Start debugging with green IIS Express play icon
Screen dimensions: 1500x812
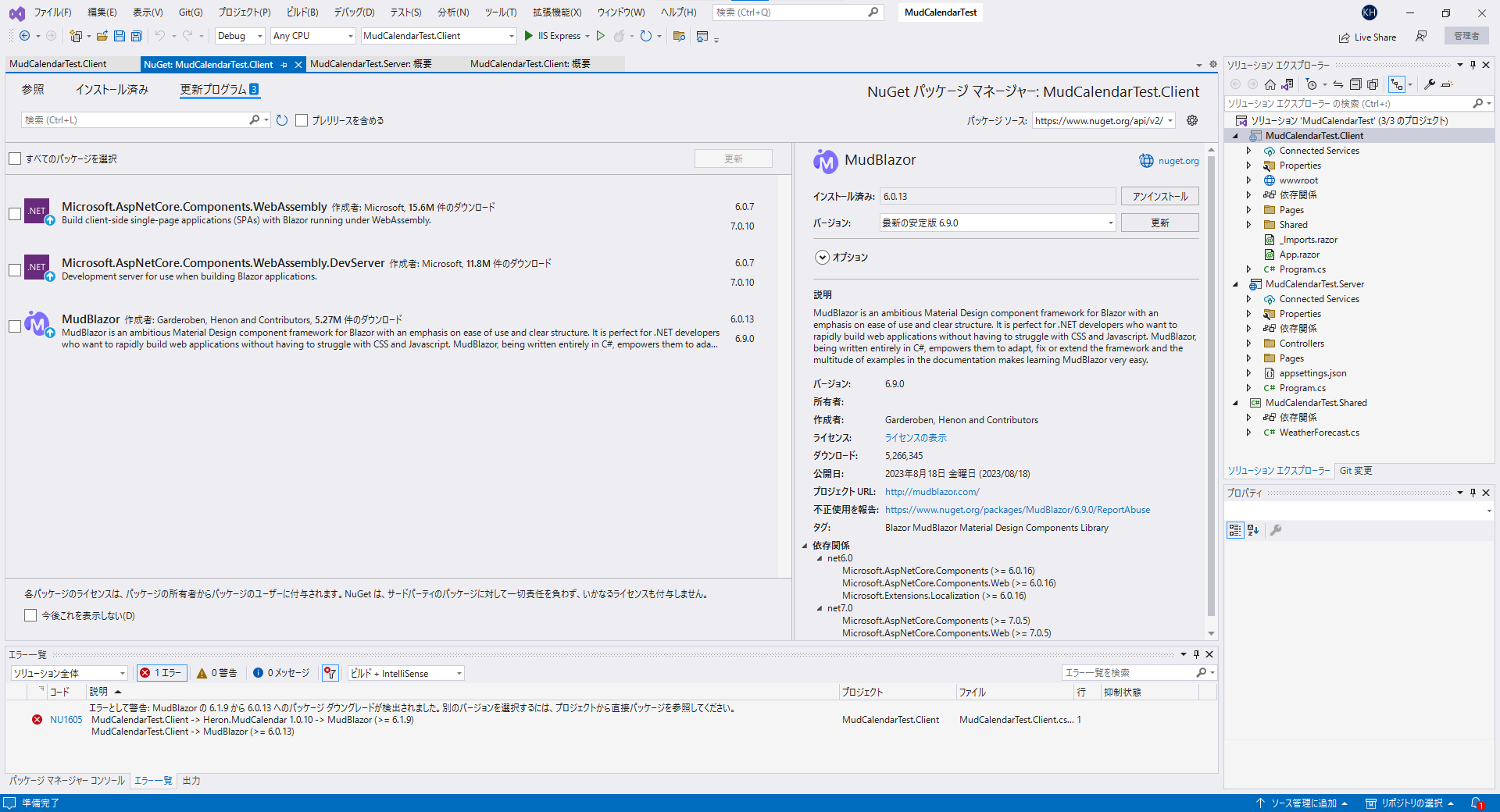click(529, 36)
